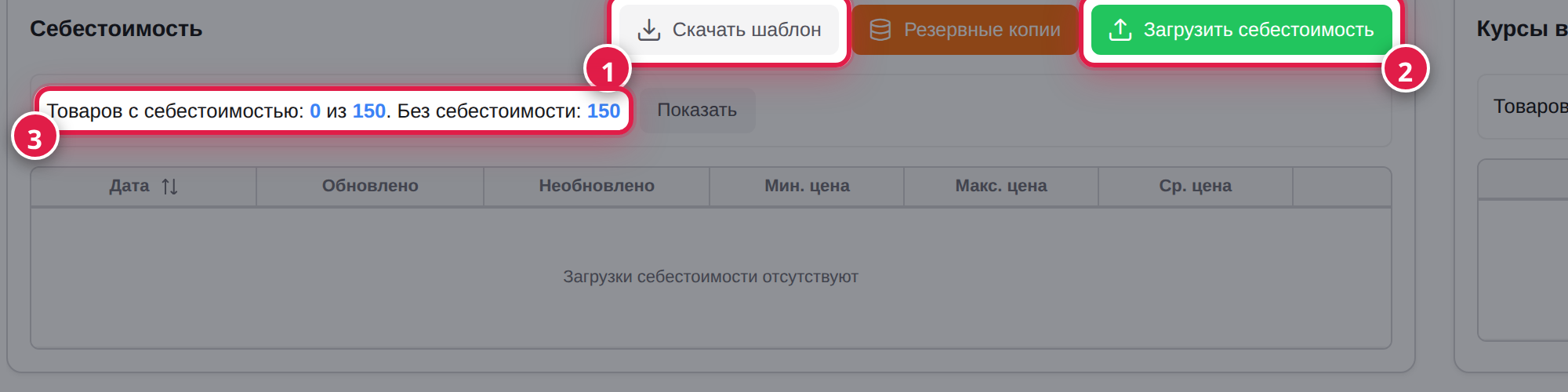1568x392 pixels.
Task: Select the Макс. цена column header
Action: [1001, 187]
